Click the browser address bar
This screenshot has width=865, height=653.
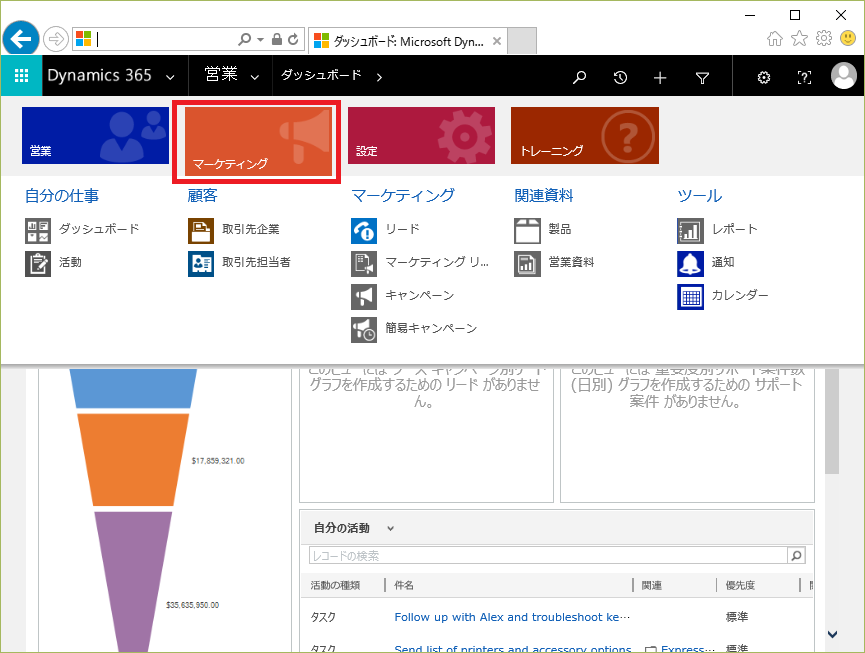pyautogui.click(x=164, y=39)
